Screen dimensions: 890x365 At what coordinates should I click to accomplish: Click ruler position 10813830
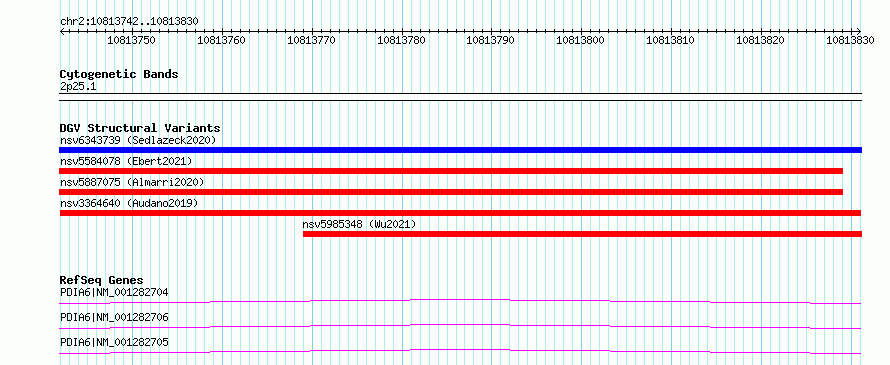850,40
